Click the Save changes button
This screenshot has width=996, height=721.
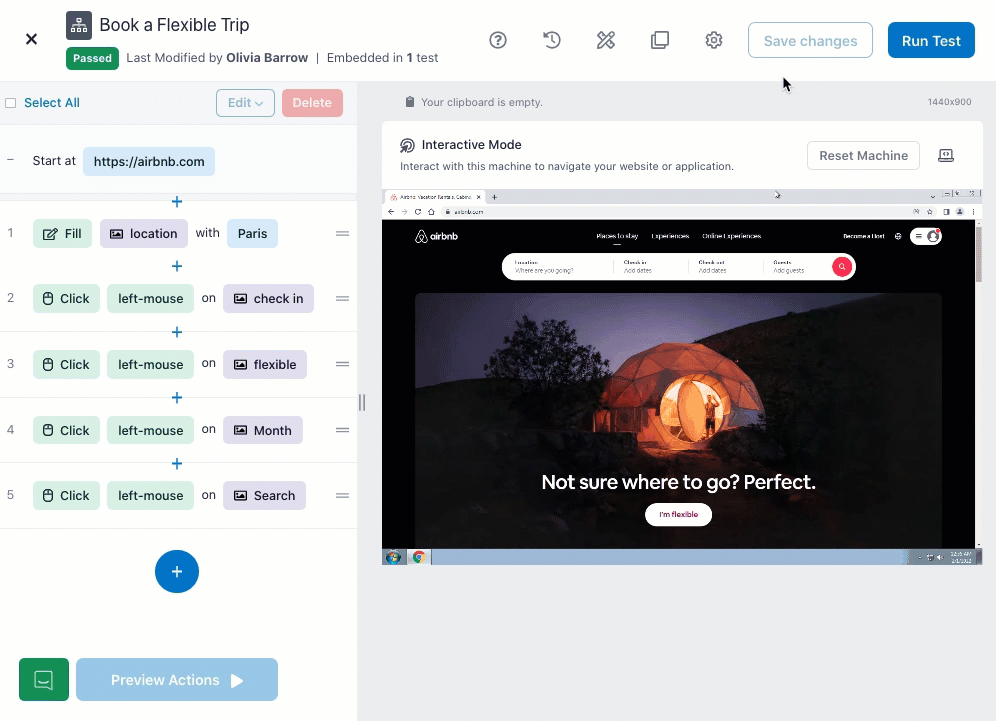810,41
